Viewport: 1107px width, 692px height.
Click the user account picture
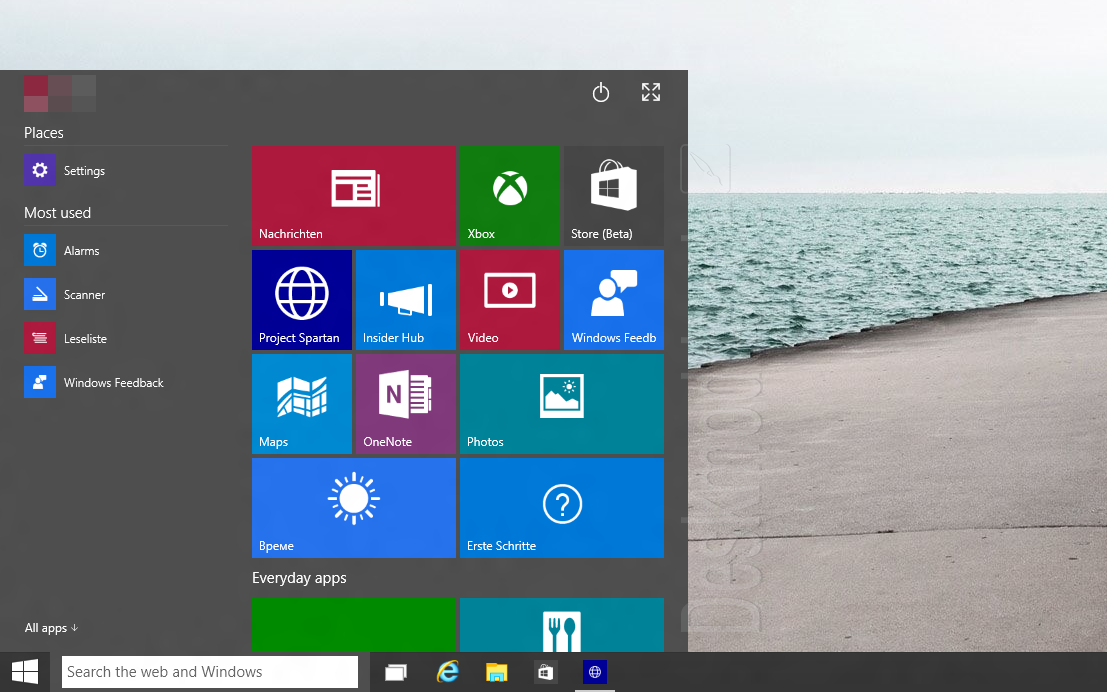(x=60, y=93)
